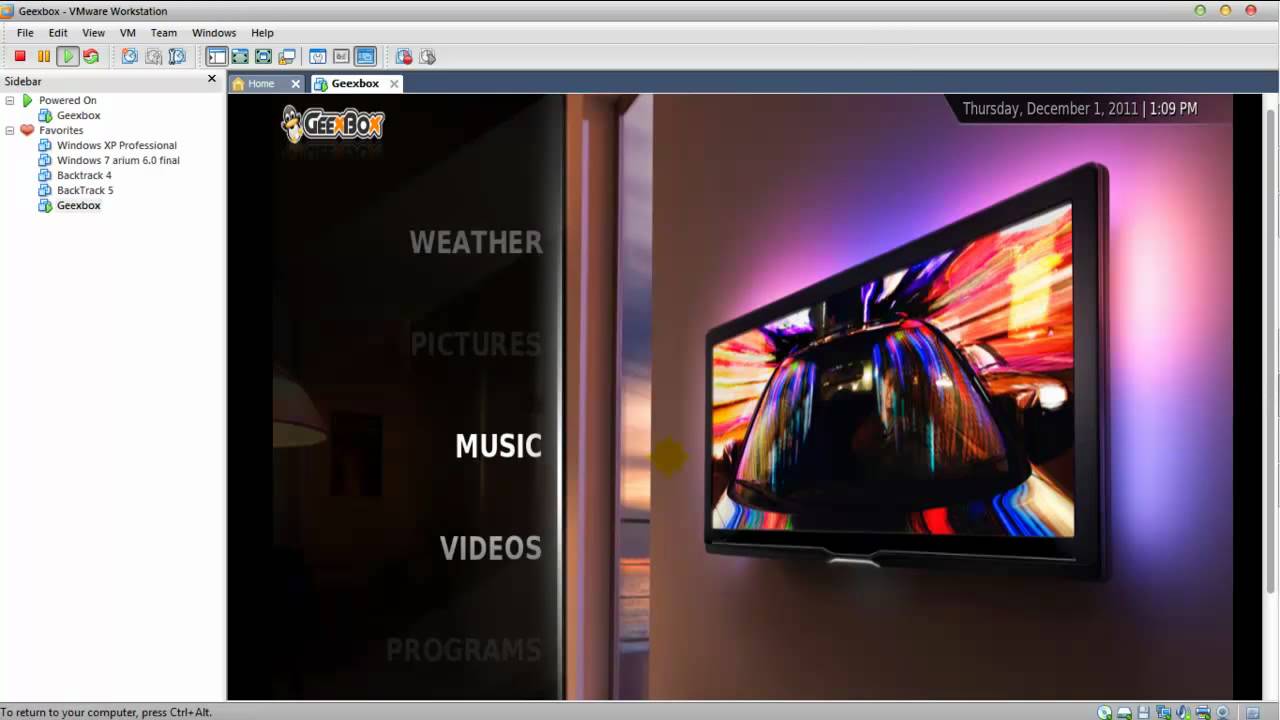Click the hard disk status icon
The image size is (1280, 720).
coord(1124,712)
